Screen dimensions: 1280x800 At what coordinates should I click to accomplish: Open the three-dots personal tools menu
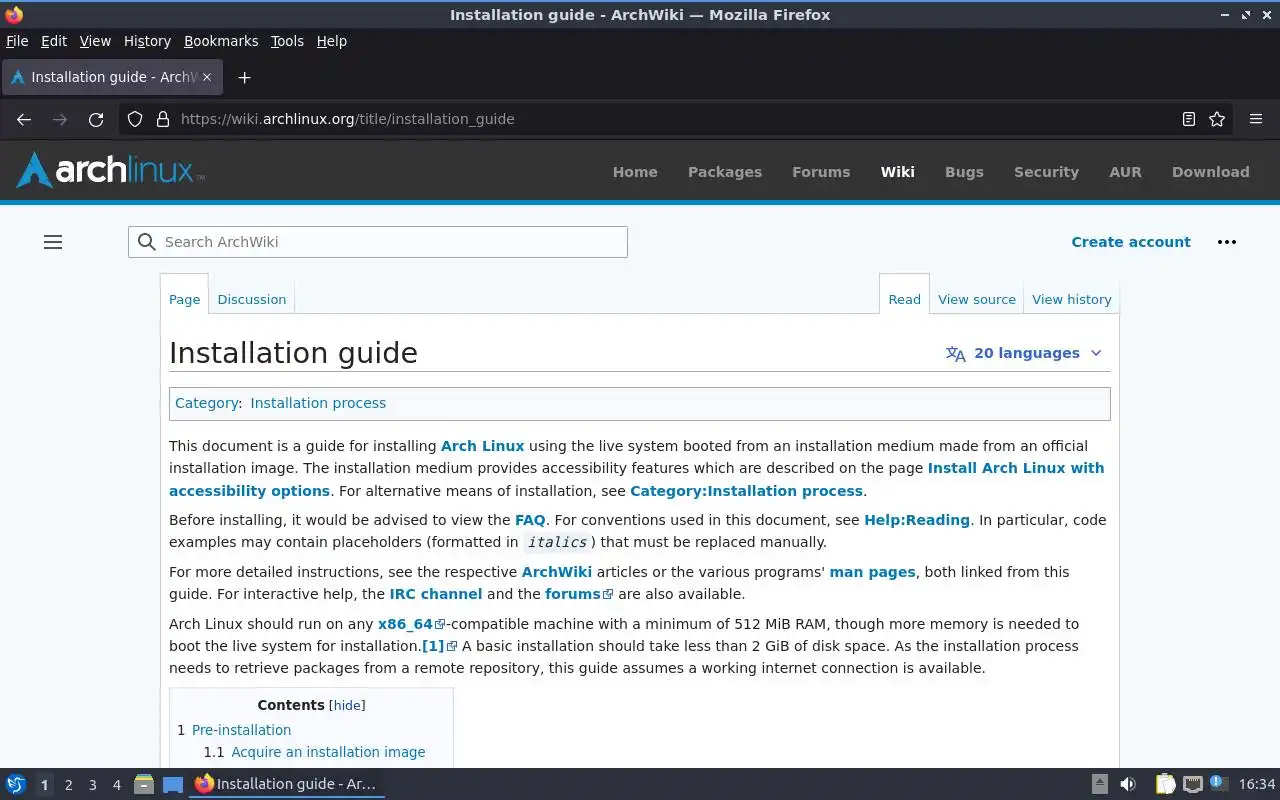tap(1227, 242)
